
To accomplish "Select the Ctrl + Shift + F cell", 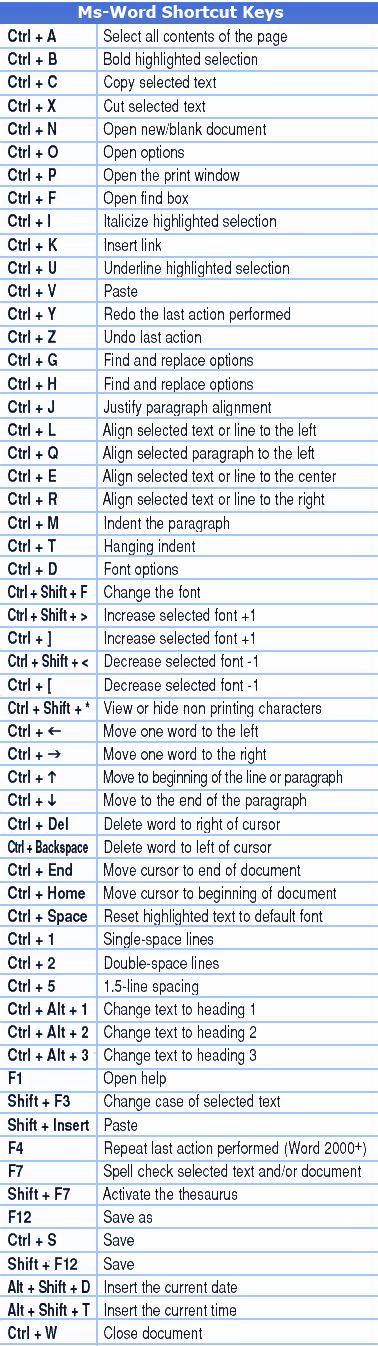I will click(49, 592).
